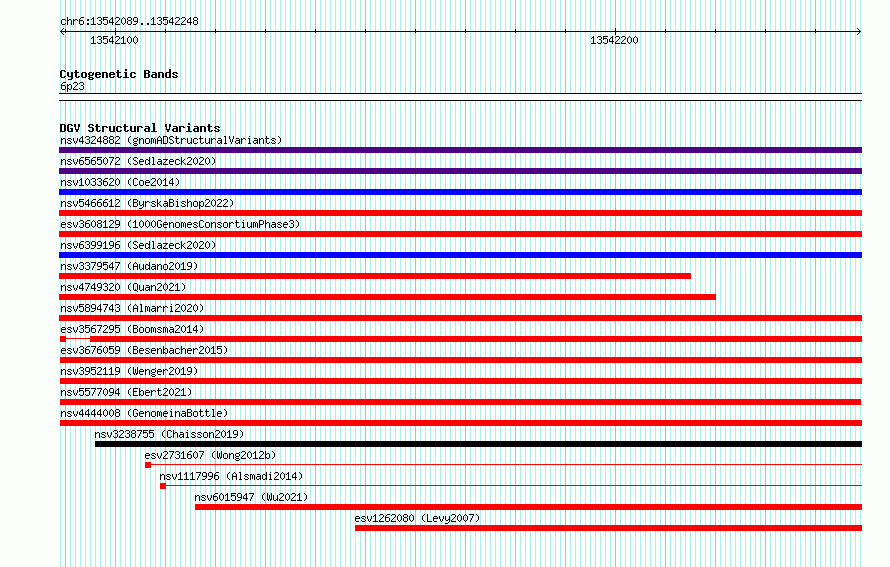Screen dimensions: 890x567
Task: Click esv3567295 (Boomsma2014) label
Action: point(132,329)
